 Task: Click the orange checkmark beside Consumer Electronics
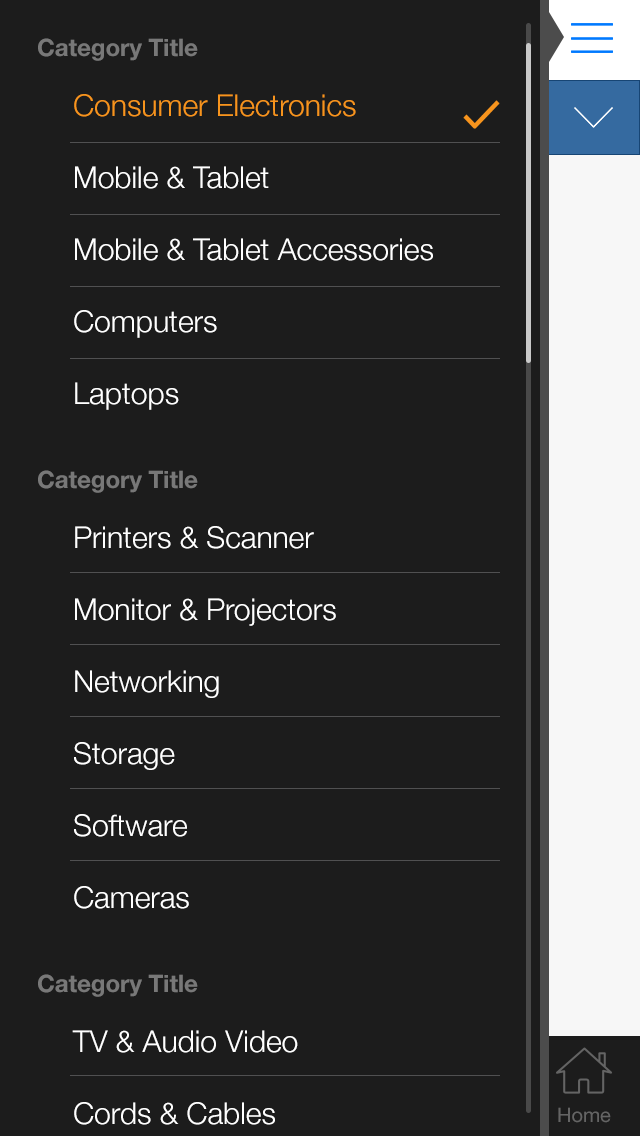click(x=479, y=114)
